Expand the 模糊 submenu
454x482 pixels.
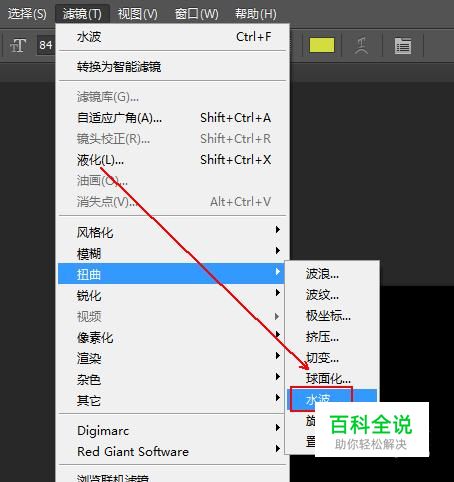click(171, 253)
